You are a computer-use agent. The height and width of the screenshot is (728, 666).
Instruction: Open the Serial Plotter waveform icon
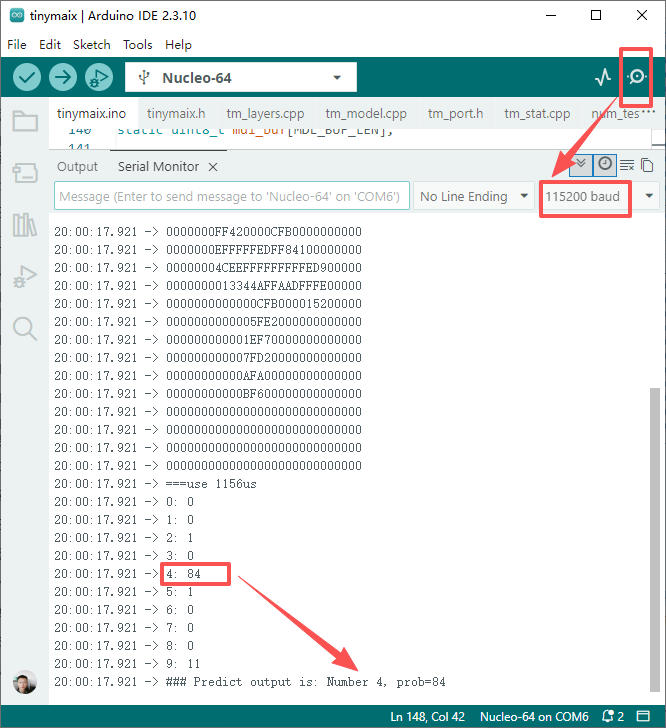pos(602,77)
